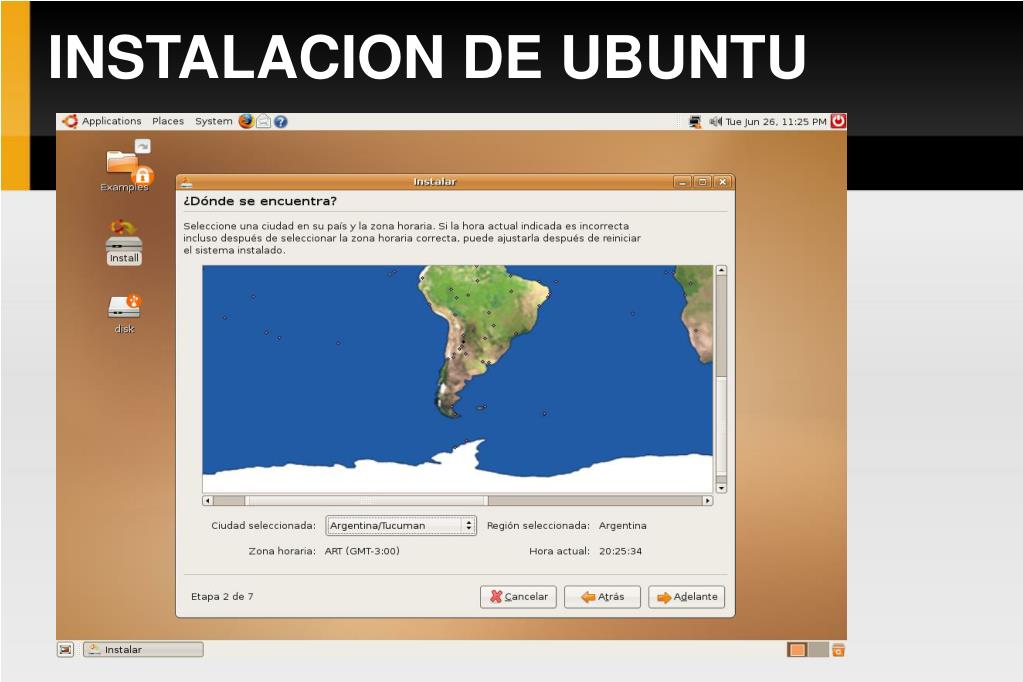Click the Atrás button
Image resolution: width=1023 pixels, height=682 pixels.
[602, 597]
